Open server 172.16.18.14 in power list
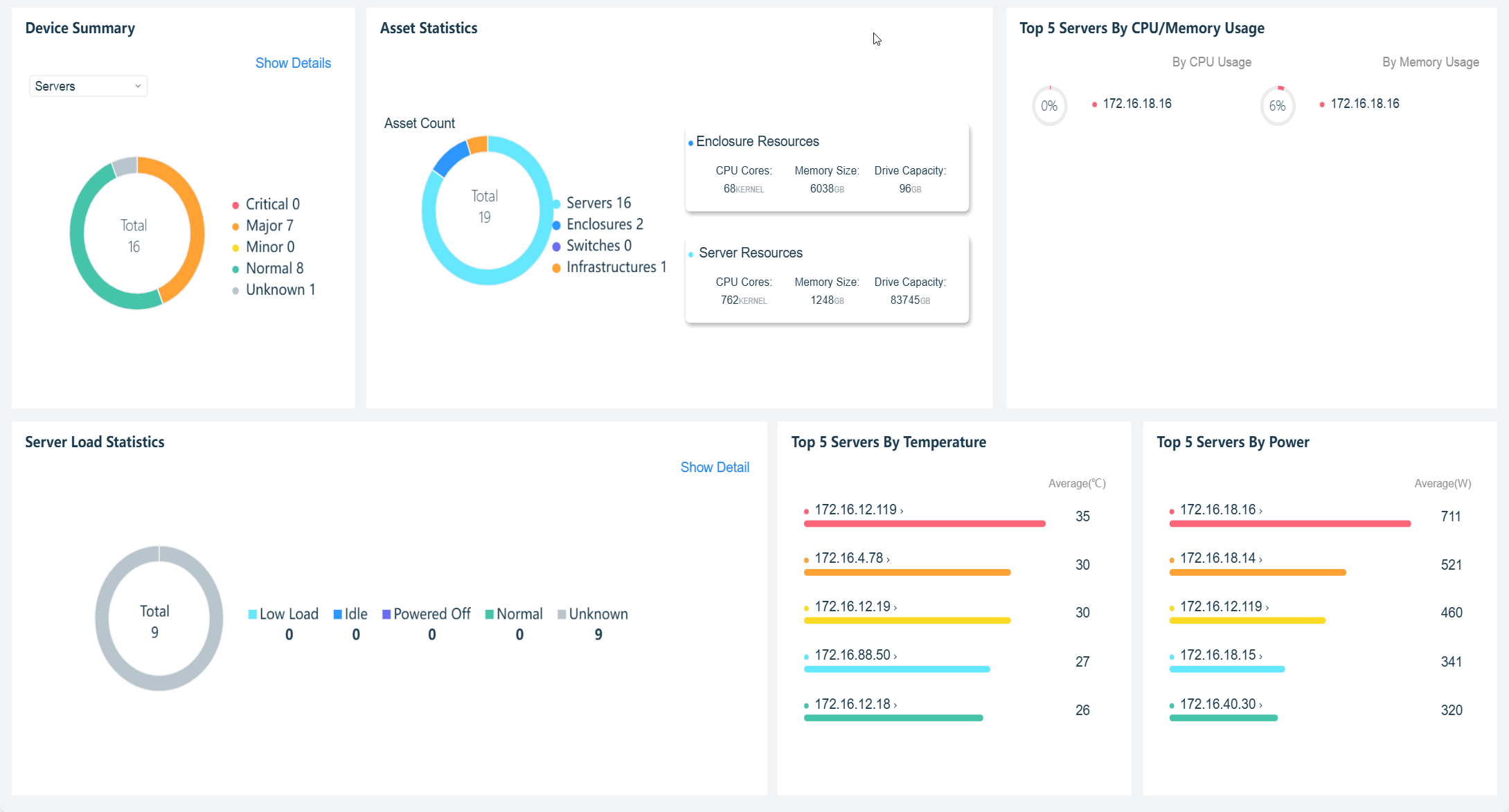 [x=1221, y=559]
